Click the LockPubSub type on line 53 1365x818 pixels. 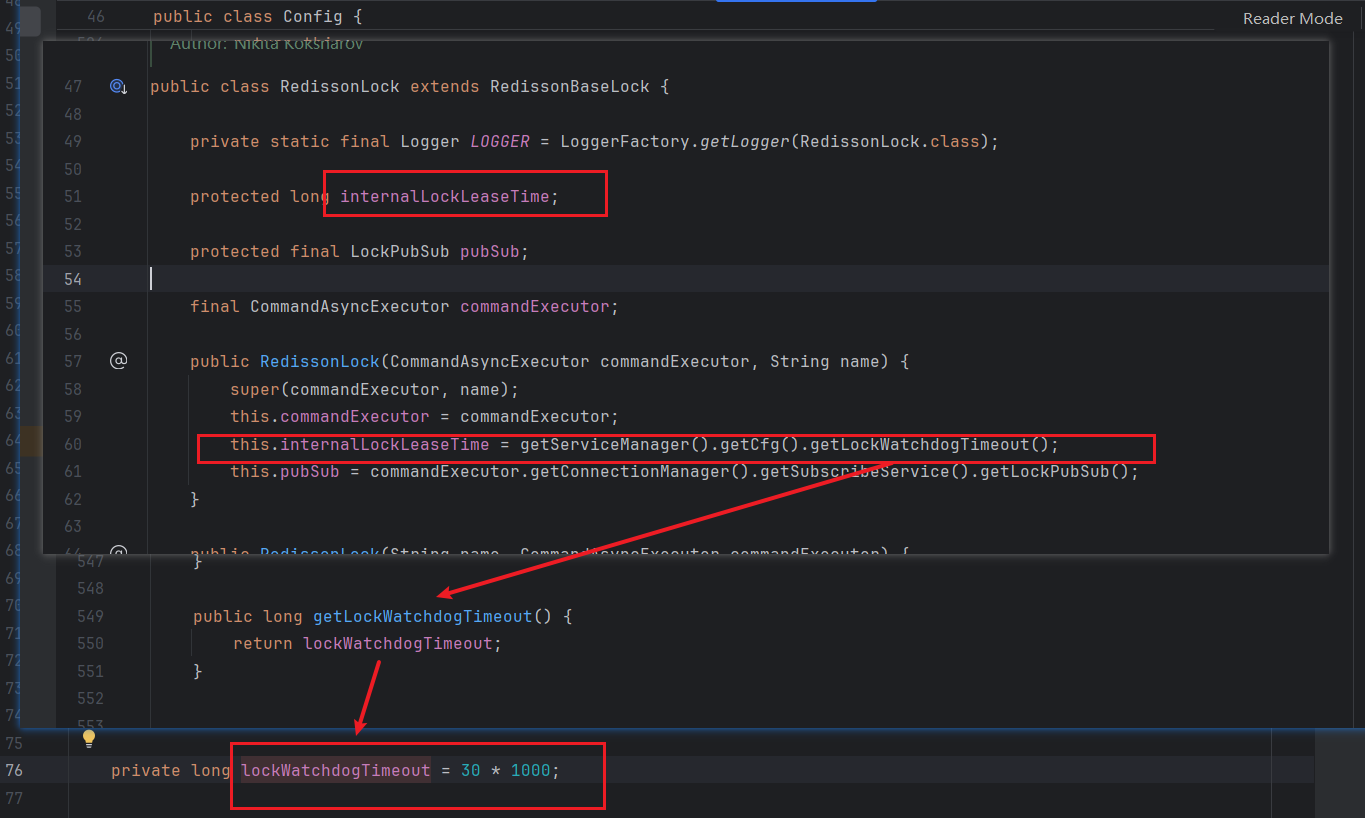coord(400,252)
